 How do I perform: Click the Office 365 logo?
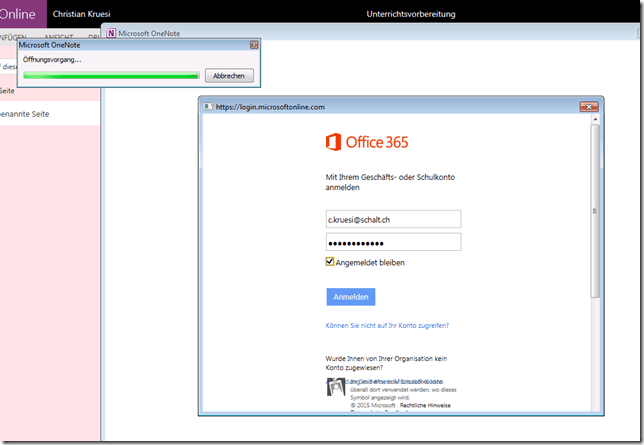click(x=367, y=142)
